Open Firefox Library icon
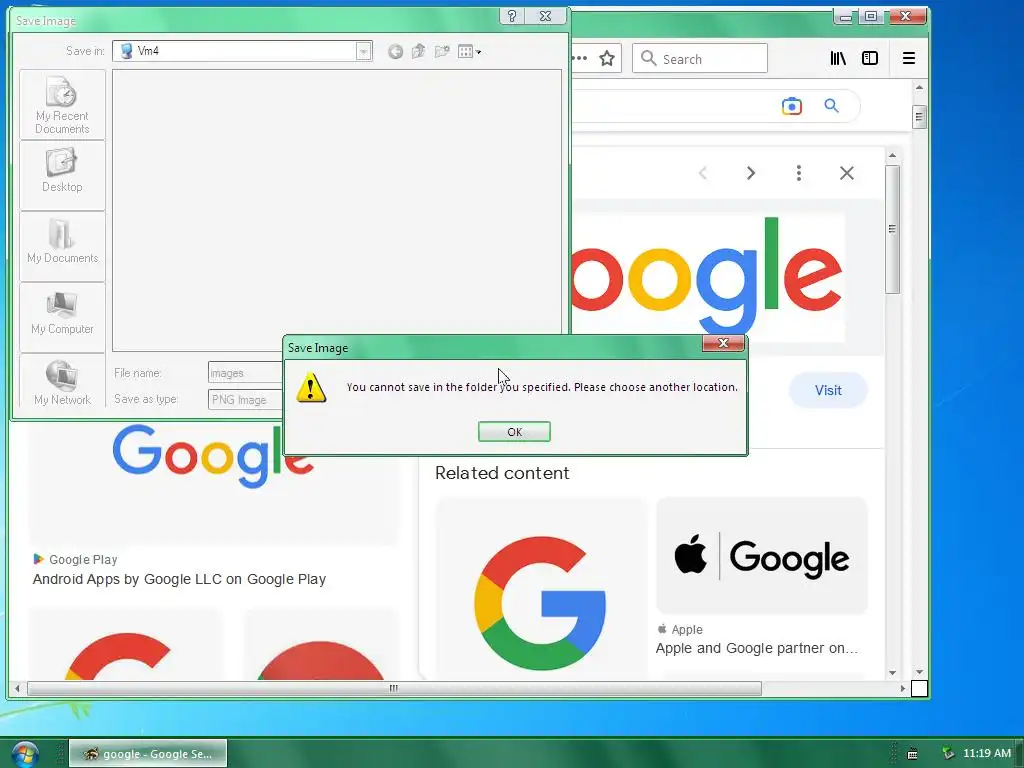Image resolution: width=1024 pixels, height=768 pixels. (x=838, y=58)
